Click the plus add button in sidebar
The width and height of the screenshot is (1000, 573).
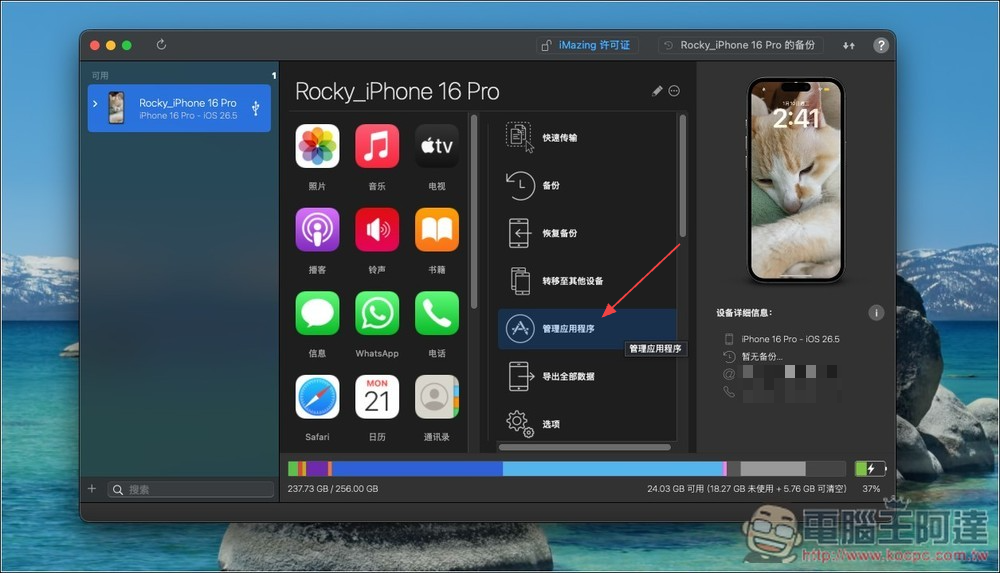[92, 489]
